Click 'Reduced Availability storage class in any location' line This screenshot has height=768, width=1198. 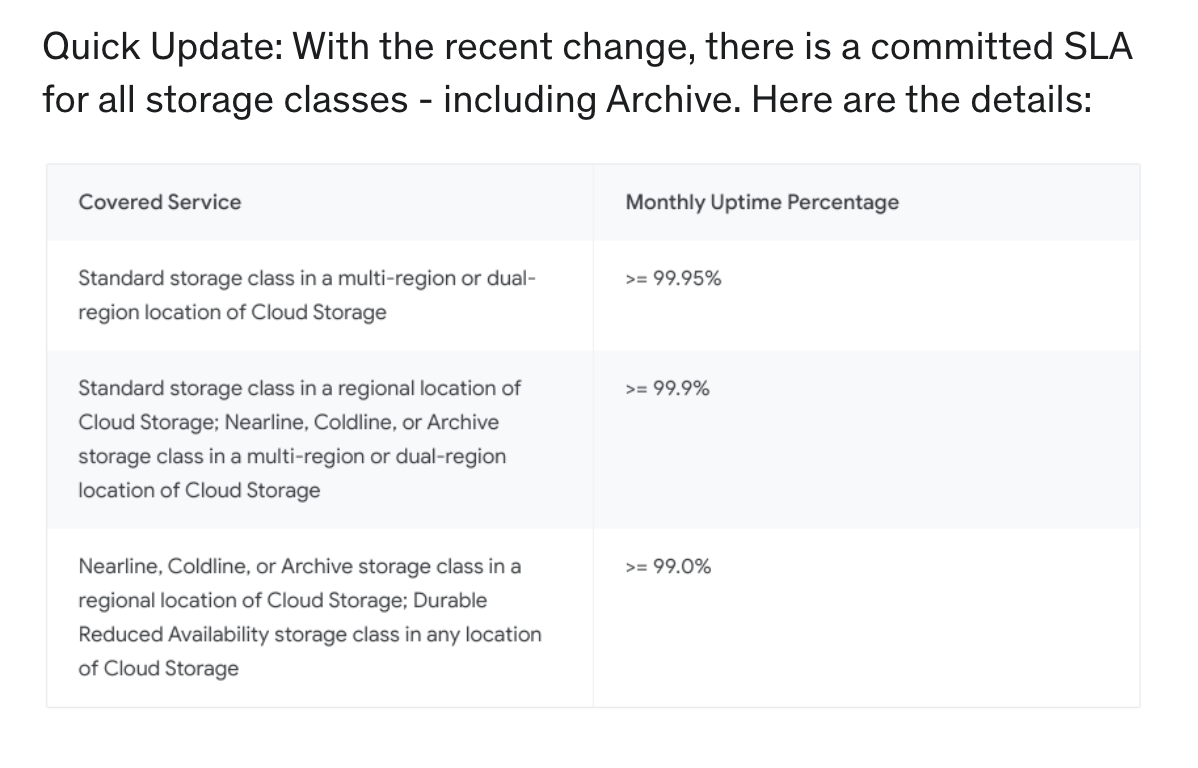tap(309, 635)
